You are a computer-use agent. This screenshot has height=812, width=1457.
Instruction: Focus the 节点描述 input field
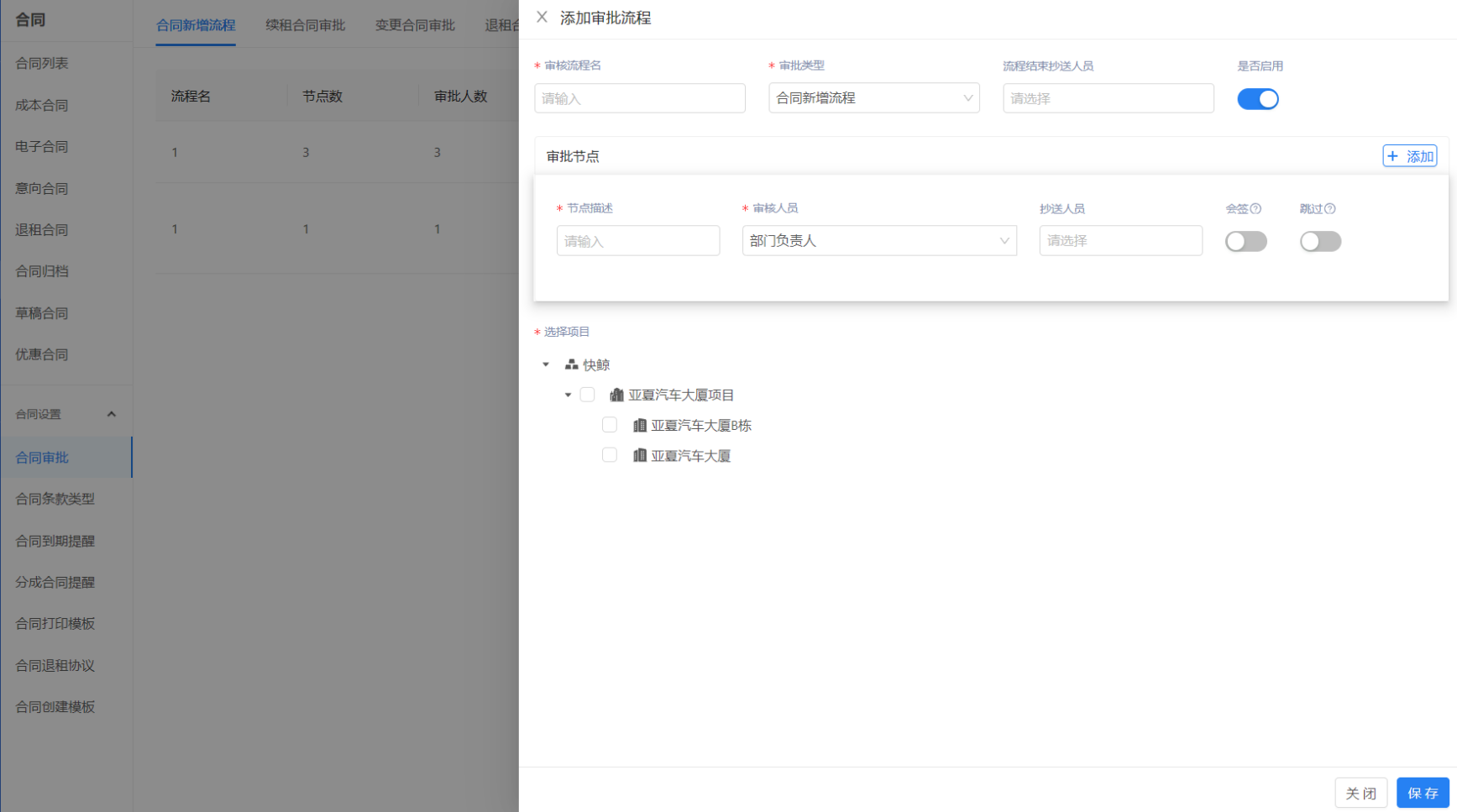click(x=637, y=241)
